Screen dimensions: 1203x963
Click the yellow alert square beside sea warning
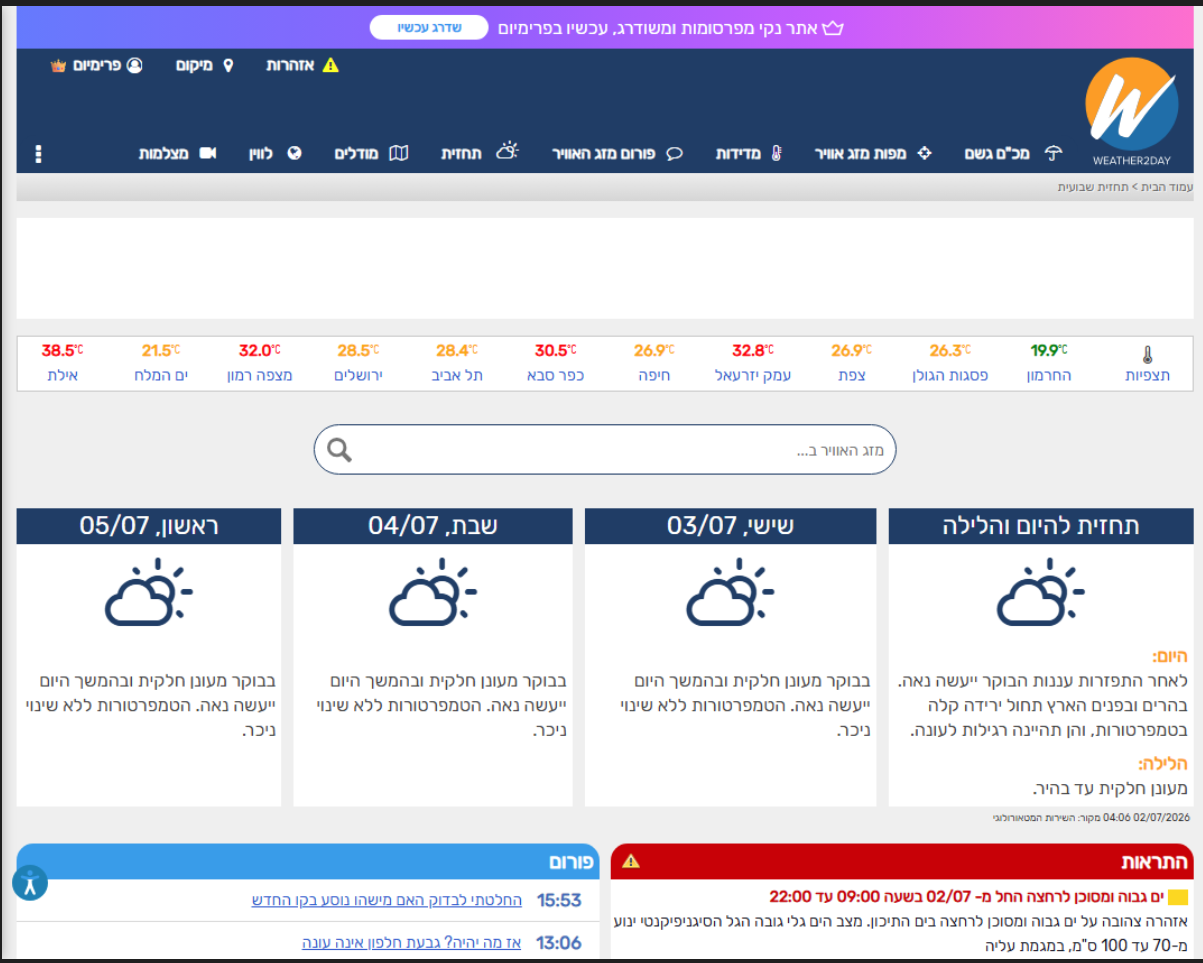(1177, 896)
